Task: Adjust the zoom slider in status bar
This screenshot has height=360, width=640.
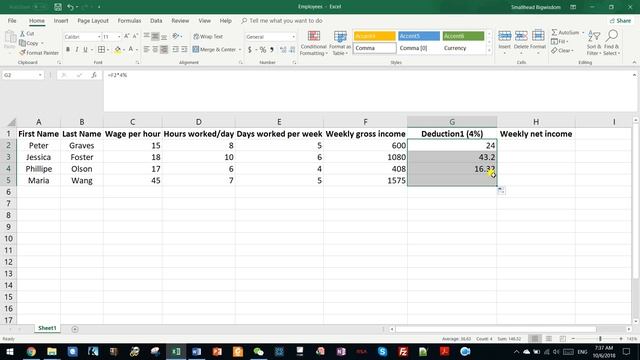Action: click(x=600, y=339)
